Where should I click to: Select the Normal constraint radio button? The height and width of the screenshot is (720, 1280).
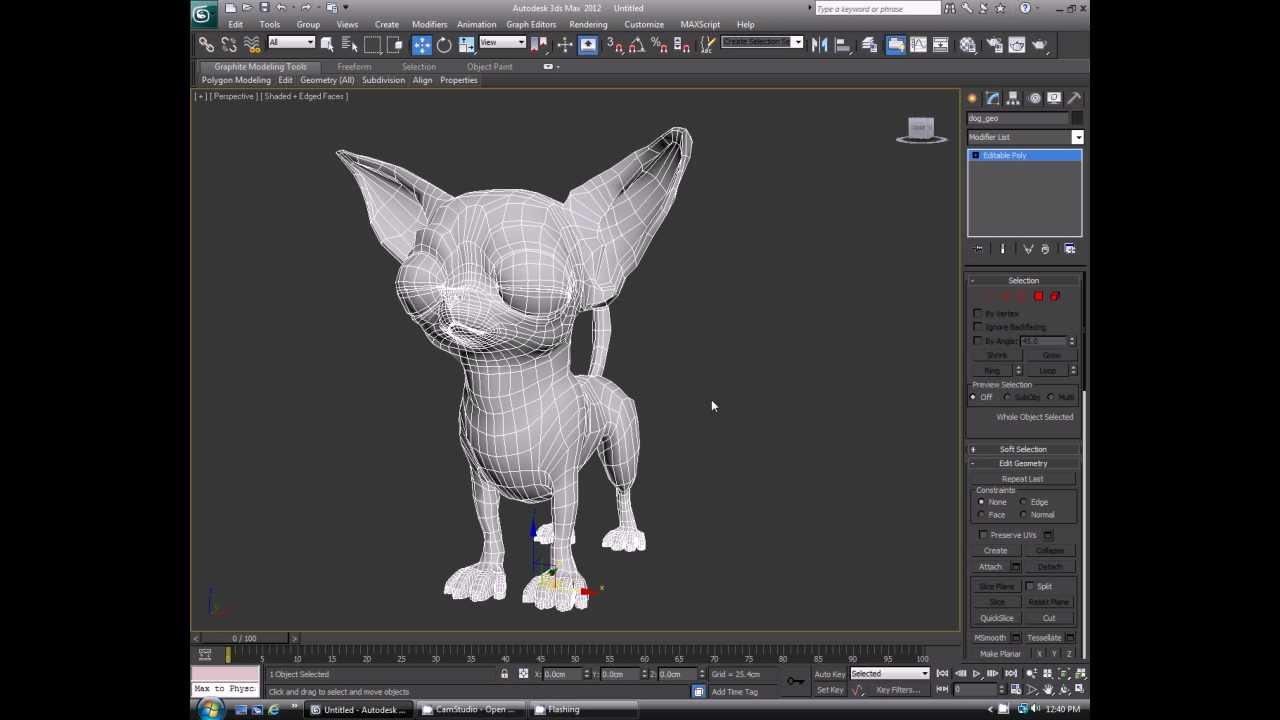click(x=1024, y=515)
